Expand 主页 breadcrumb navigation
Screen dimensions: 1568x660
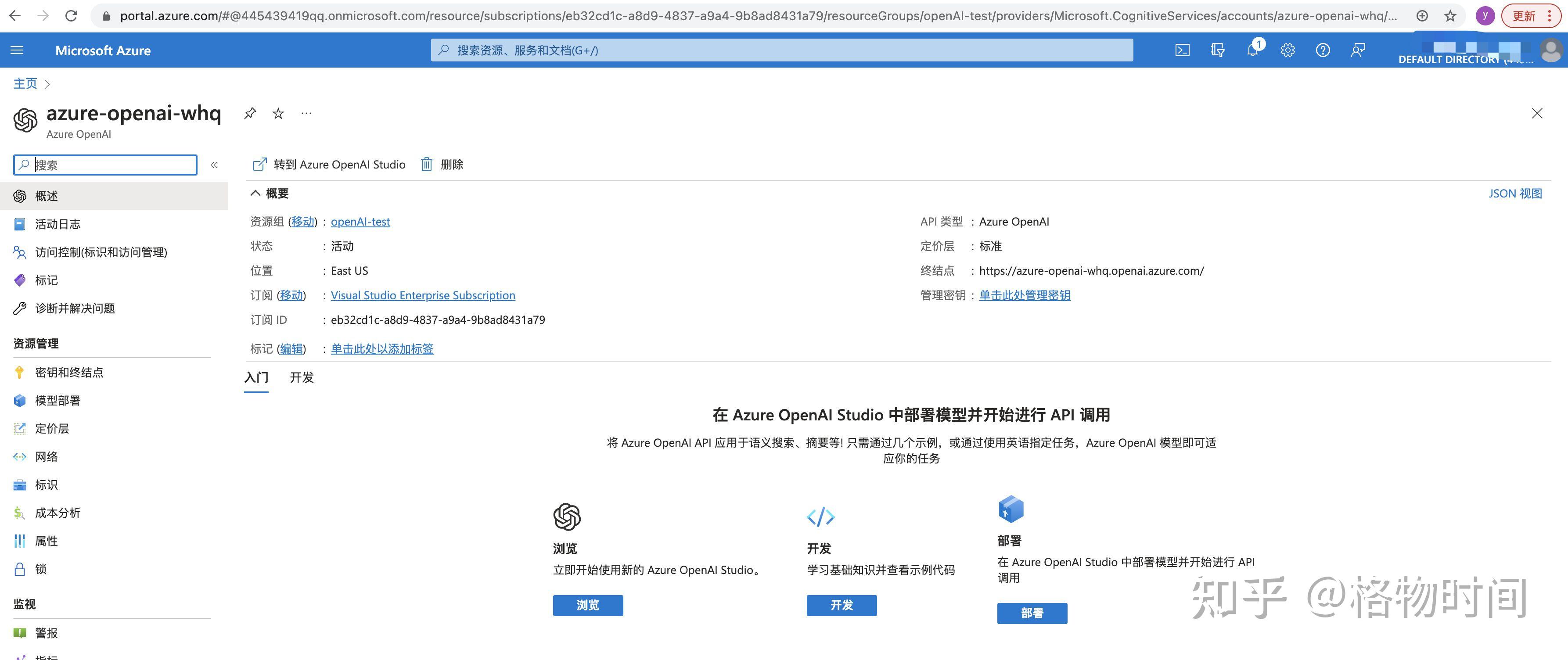pos(47,83)
